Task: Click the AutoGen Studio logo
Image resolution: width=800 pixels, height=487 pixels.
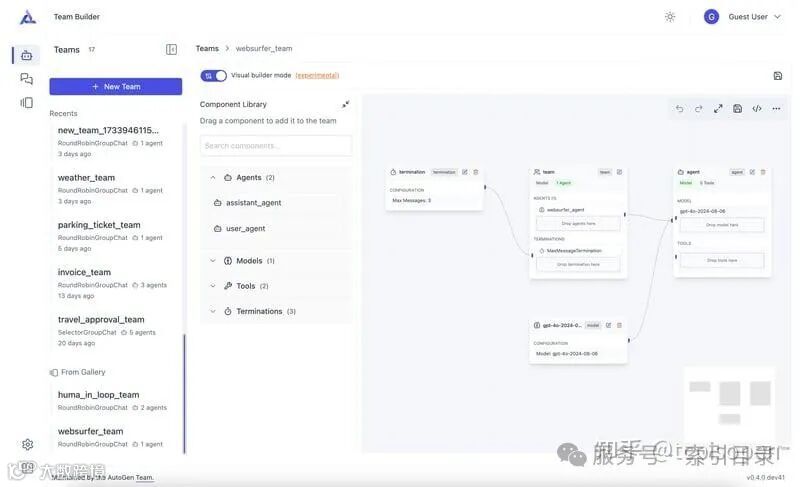Action: click(28, 17)
